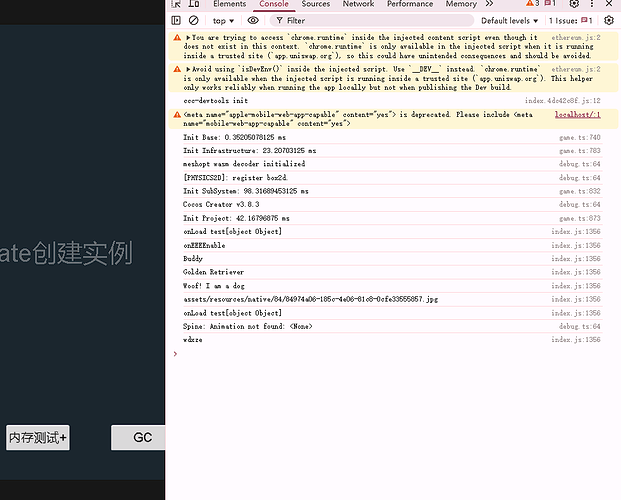Image resolution: width=621 pixels, height=500 pixels.
Task: Follow the localhost/:1 source link
Action: [577, 115]
